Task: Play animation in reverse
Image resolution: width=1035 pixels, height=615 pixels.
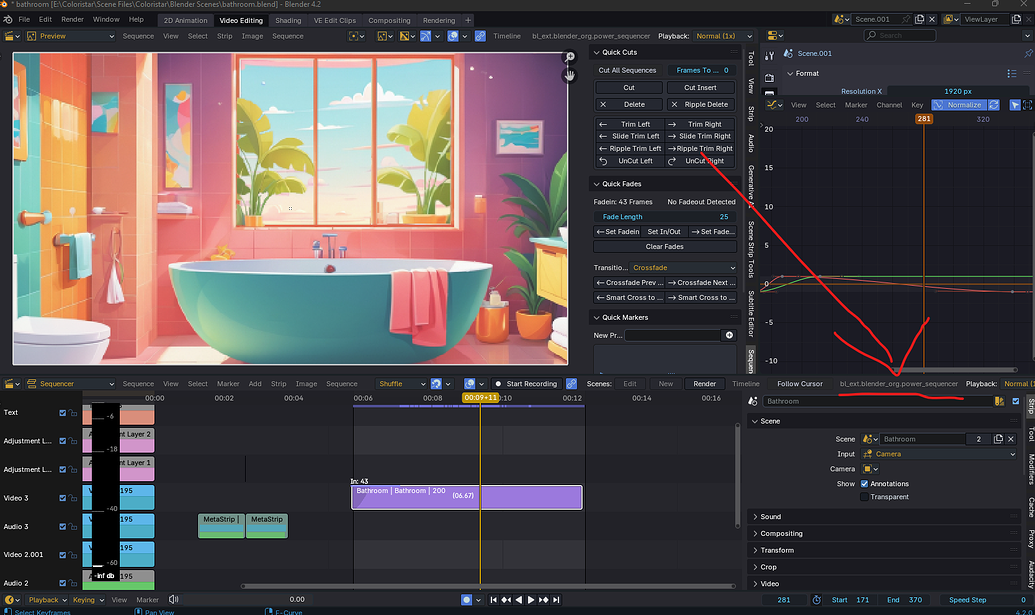Action: click(x=519, y=600)
